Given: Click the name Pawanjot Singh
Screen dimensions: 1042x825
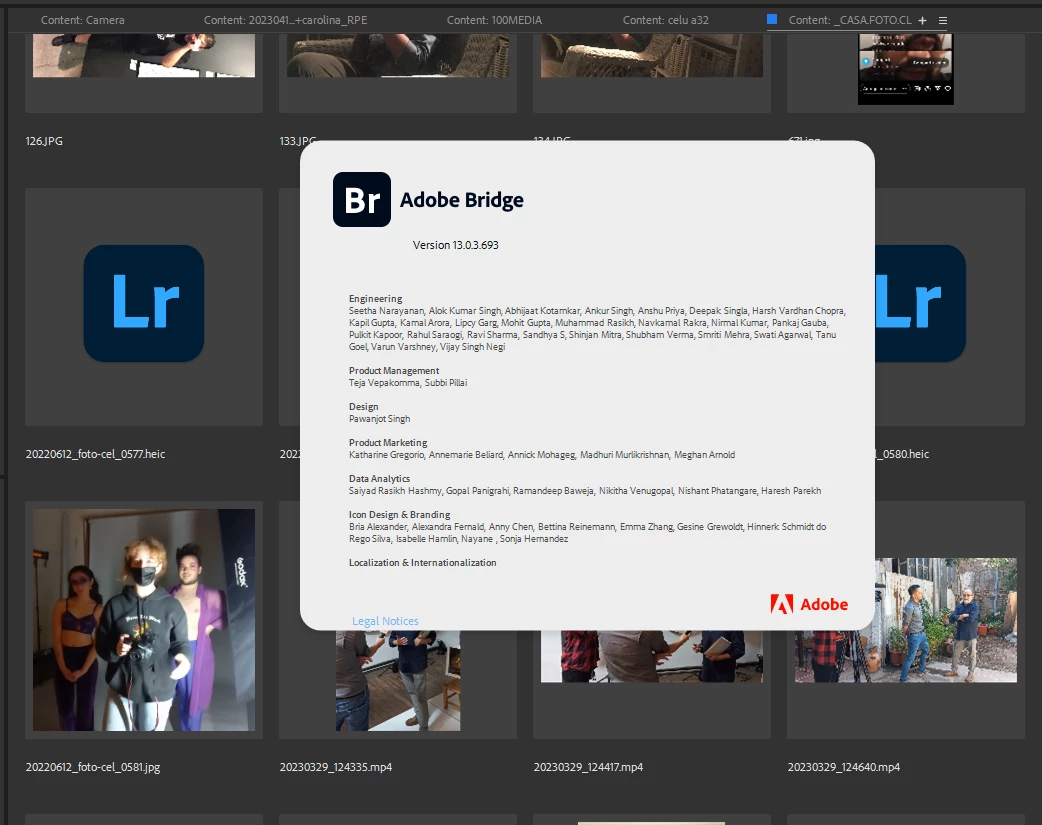Looking at the screenshot, I should coord(379,419).
